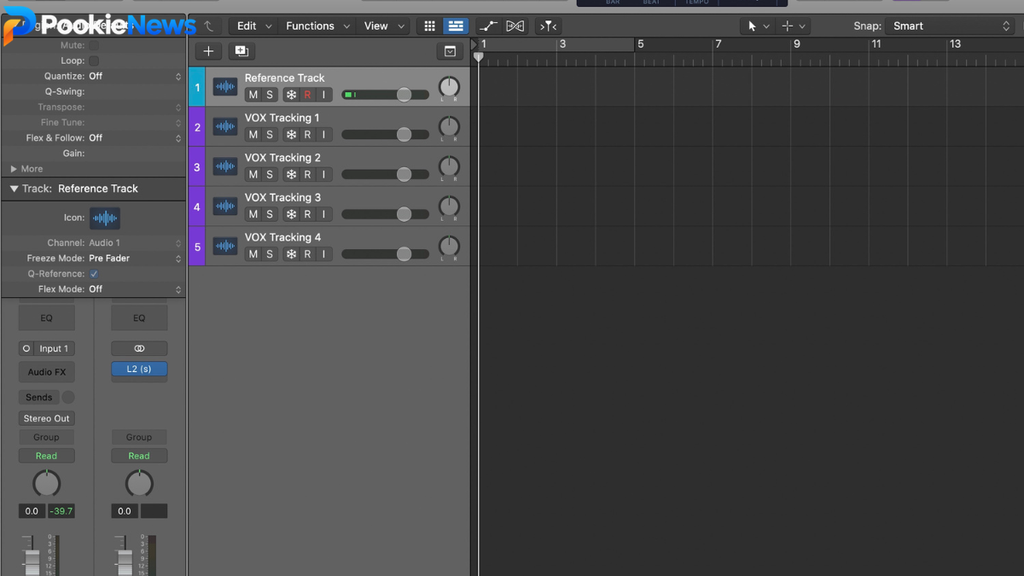Collapse the Track: Reference Track section
Screen dimensions: 1024x576
coord(14,189)
